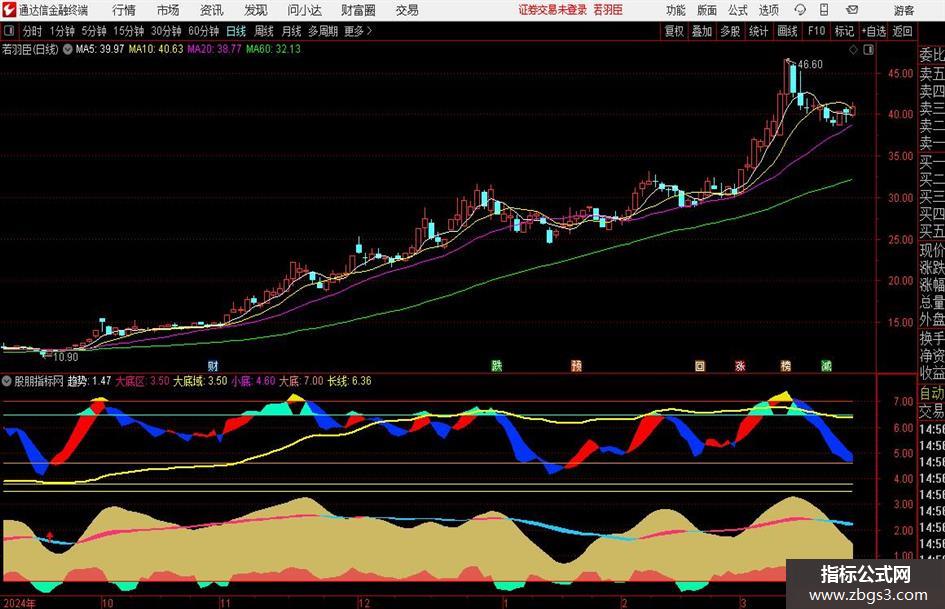The width and height of the screenshot is (945, 609).
Task: Open the 资讯 menu
Action: click(x=212, y=10)
